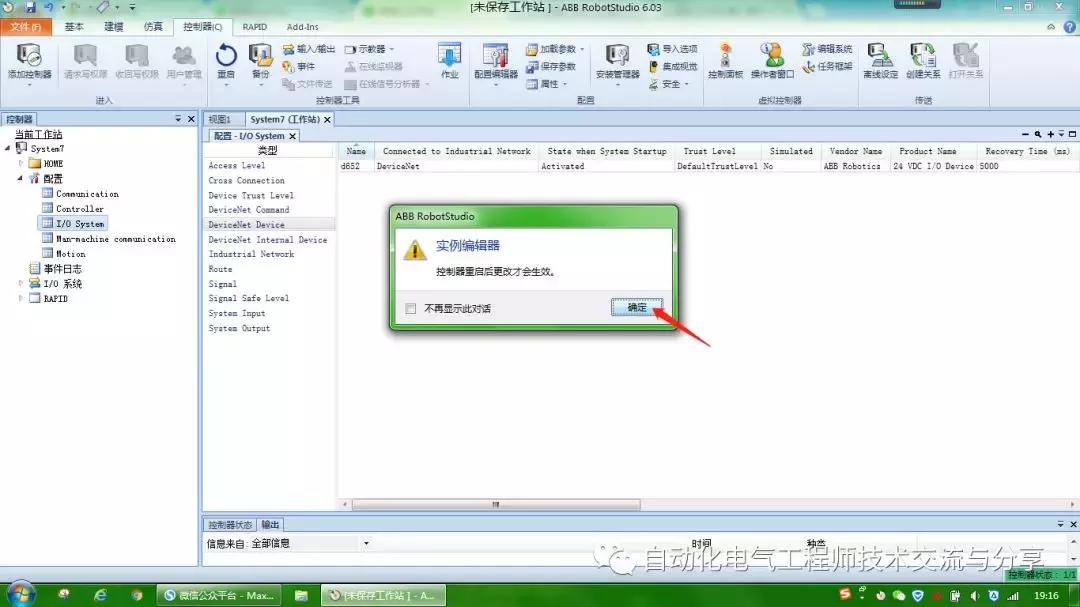Switch to the 仿真 ribbon tab
Viewport: 1080px width, 607px height.
(153, 27)
